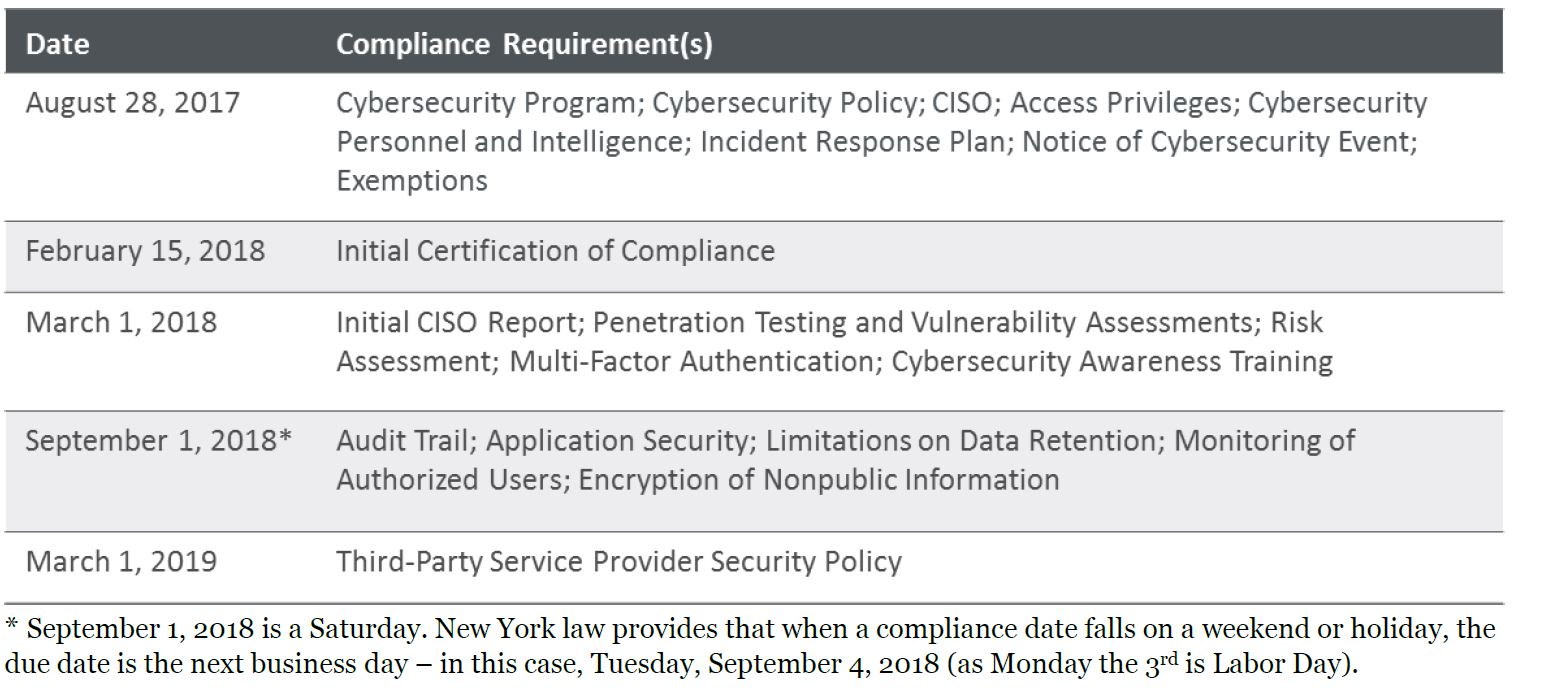
Task: Click Initial Certification of Compliance text
Action: coord(555,250)
